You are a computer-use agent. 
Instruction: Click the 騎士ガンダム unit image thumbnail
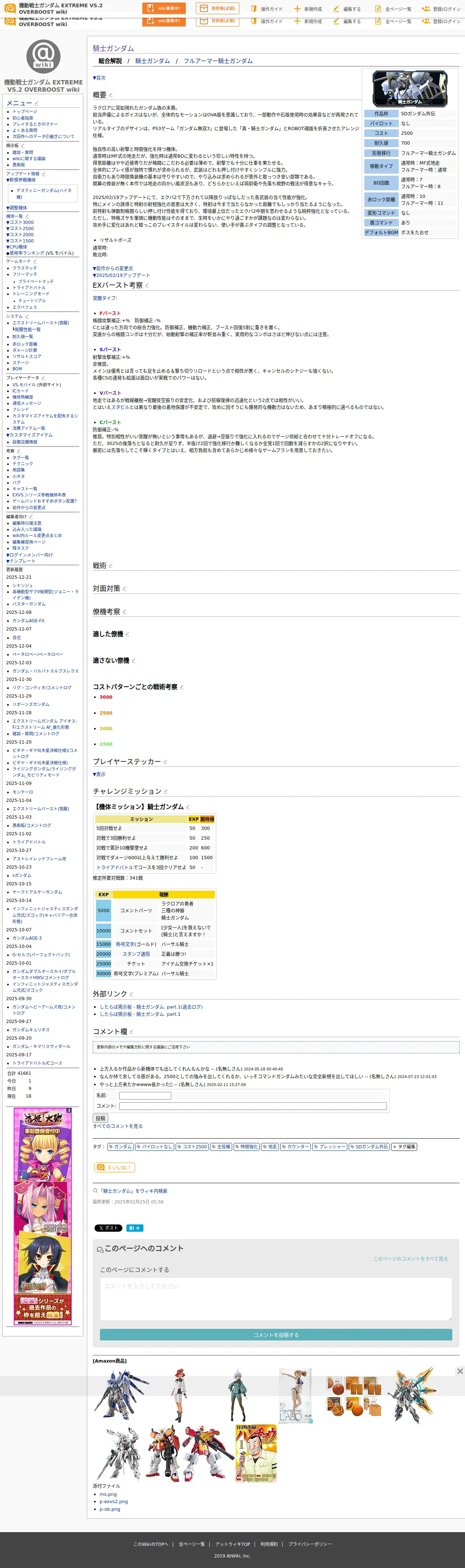pos(410,88)
